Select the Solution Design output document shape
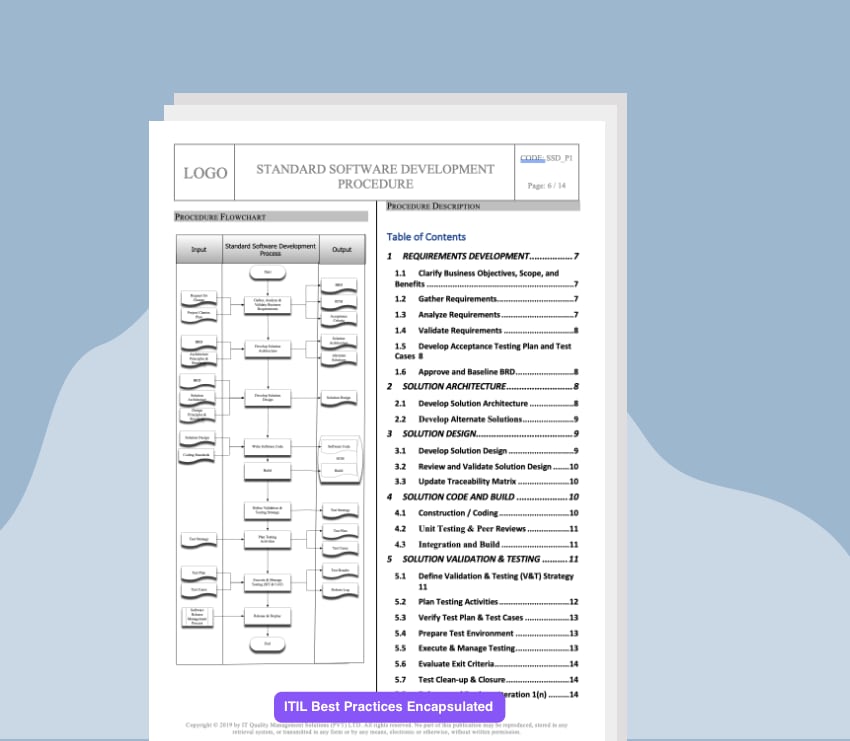 339,396
